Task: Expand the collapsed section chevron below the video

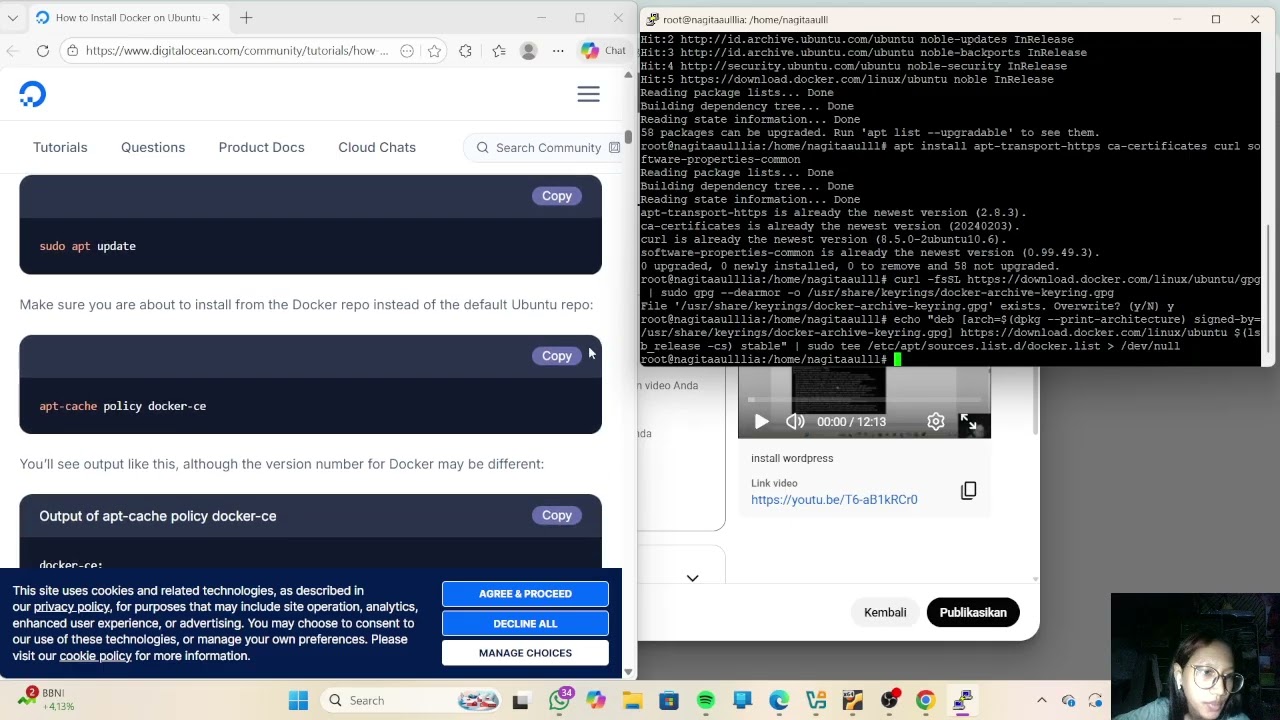Action: click(x=692, y=578)
